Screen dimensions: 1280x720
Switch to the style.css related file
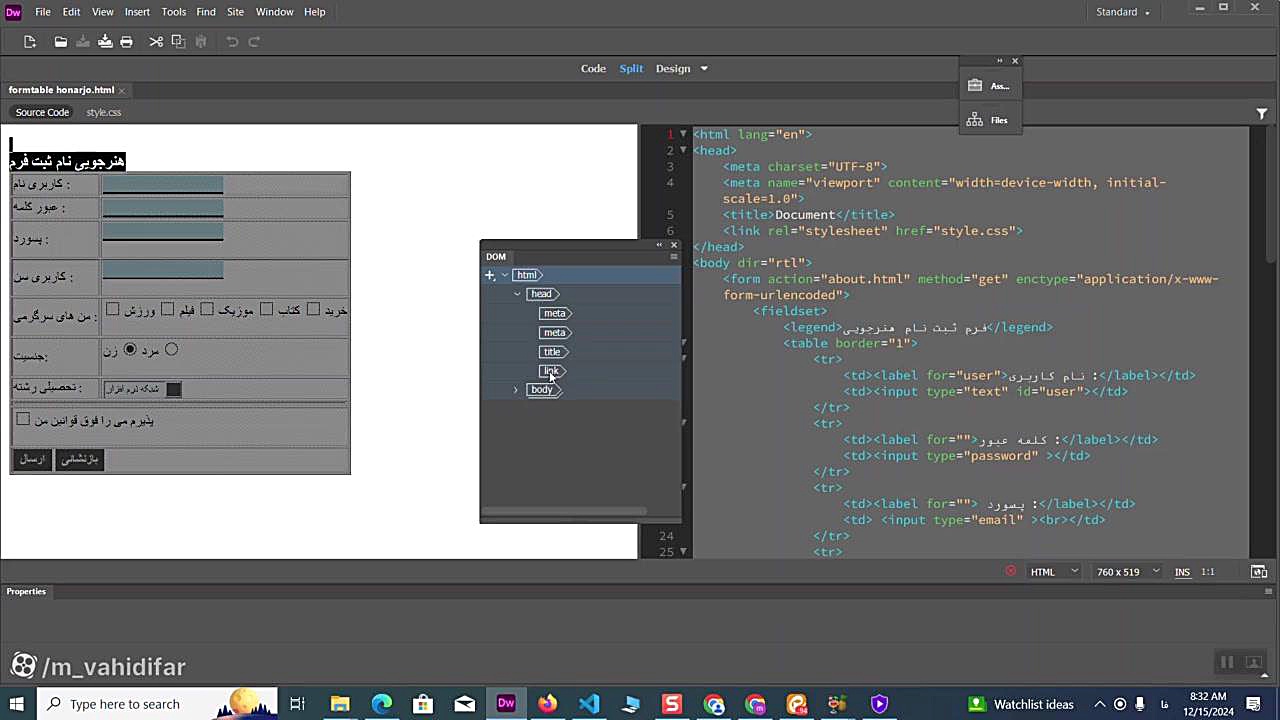pyautogui.click(x=103, y=113)
